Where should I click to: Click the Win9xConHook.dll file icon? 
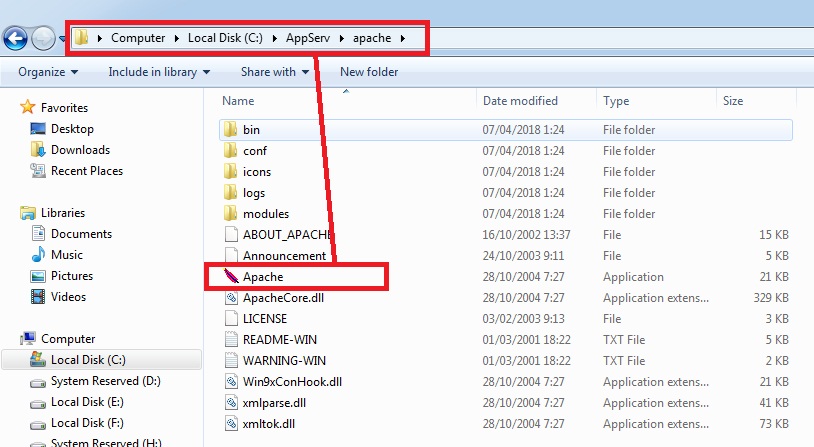[231, 382]
